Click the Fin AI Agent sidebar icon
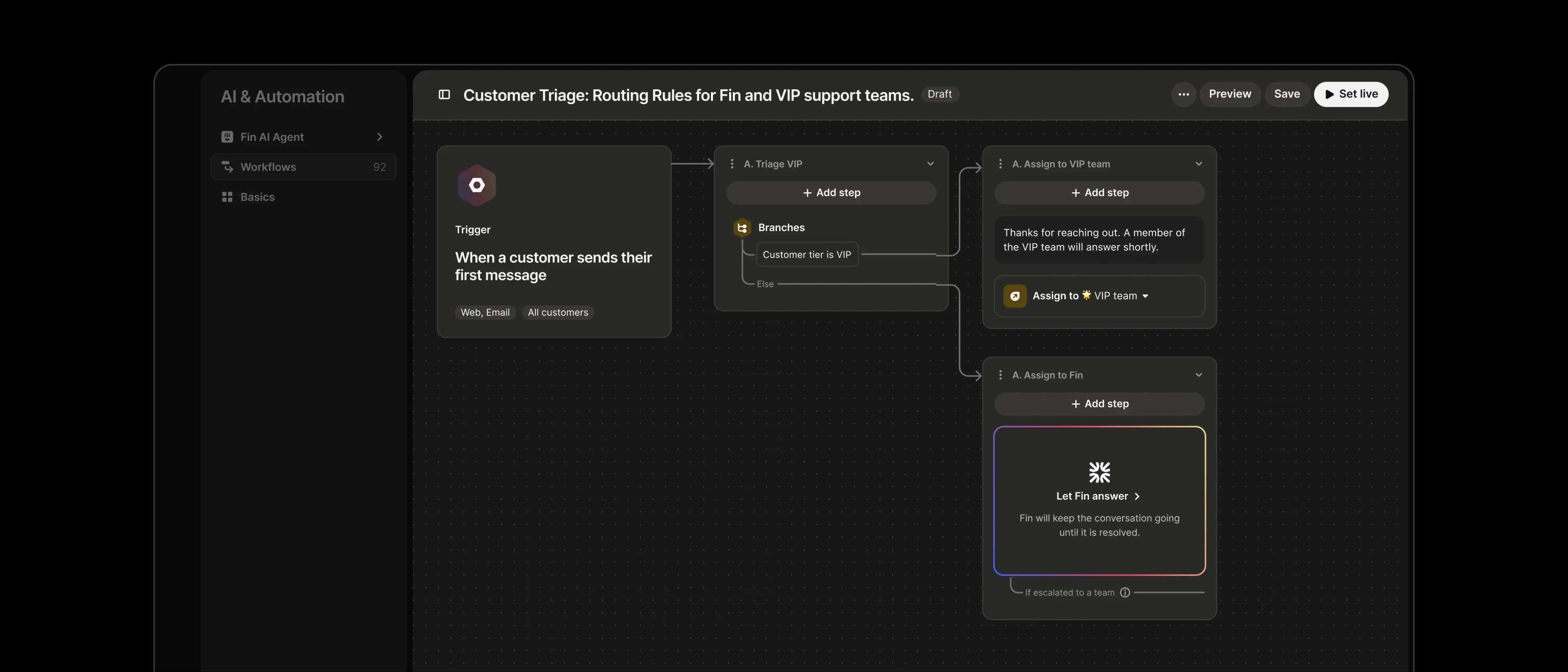Screen dimensions: 1568x672 [227, 137]
